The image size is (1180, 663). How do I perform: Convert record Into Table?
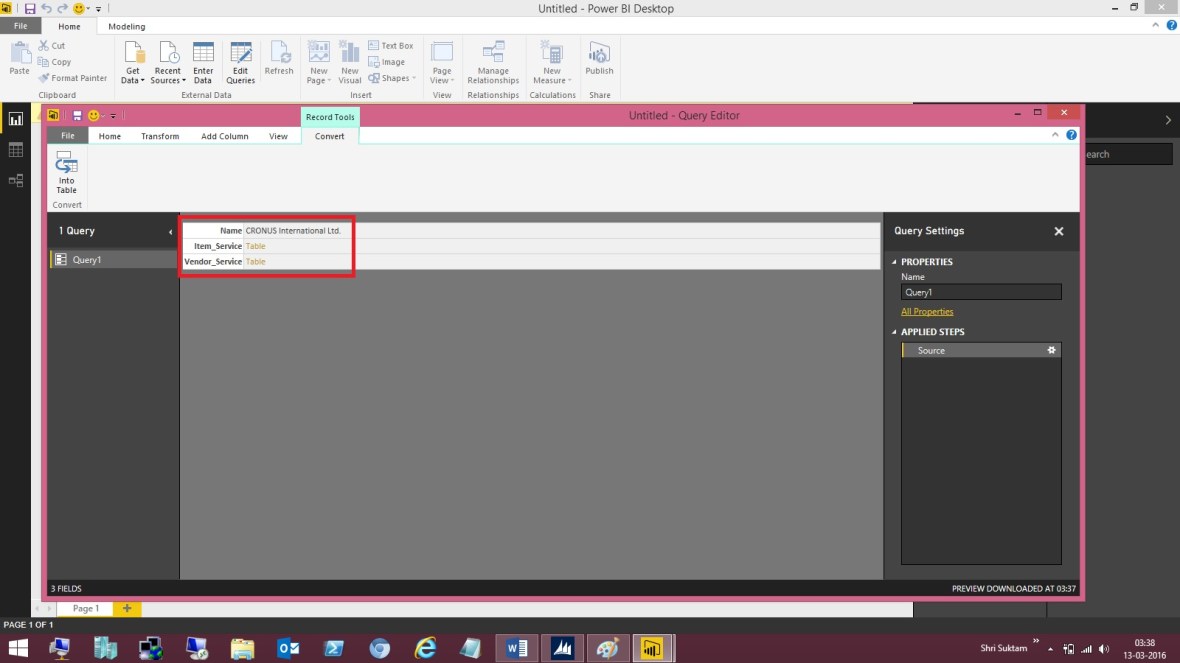[65, 172]
